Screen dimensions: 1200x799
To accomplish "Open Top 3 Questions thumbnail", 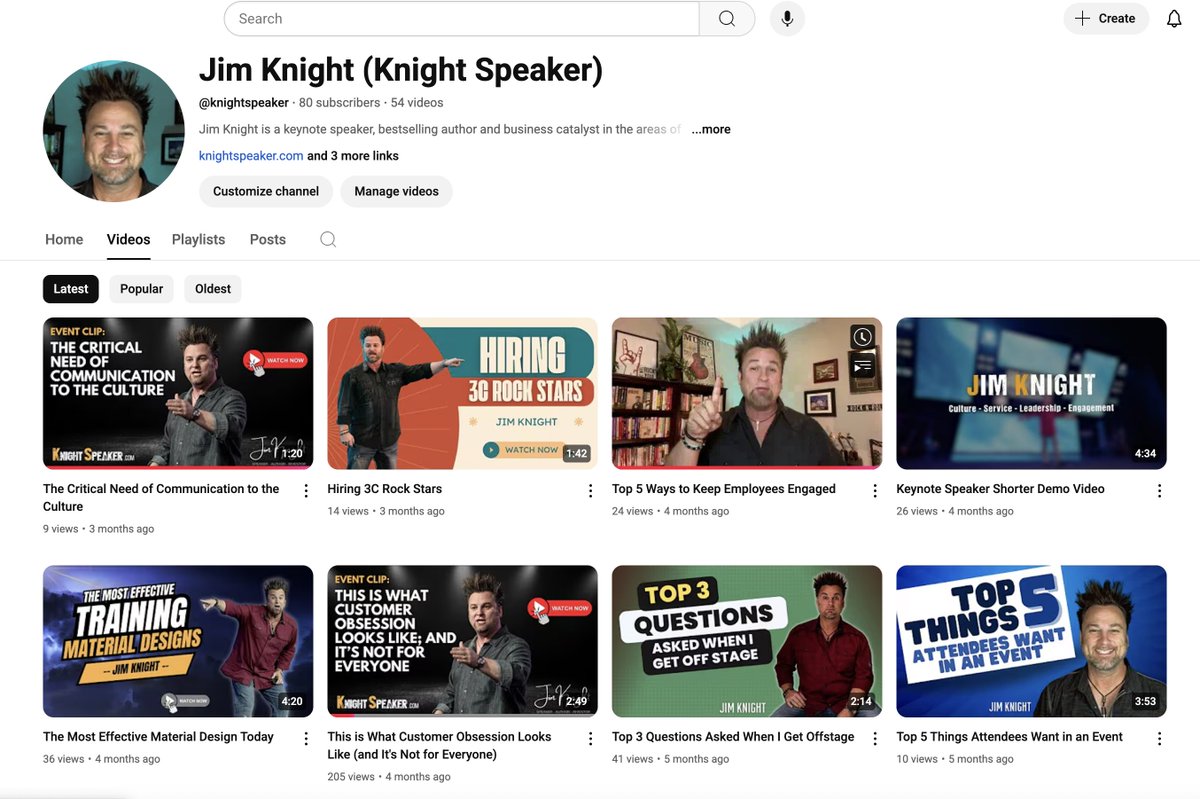I will coord(747,642).
